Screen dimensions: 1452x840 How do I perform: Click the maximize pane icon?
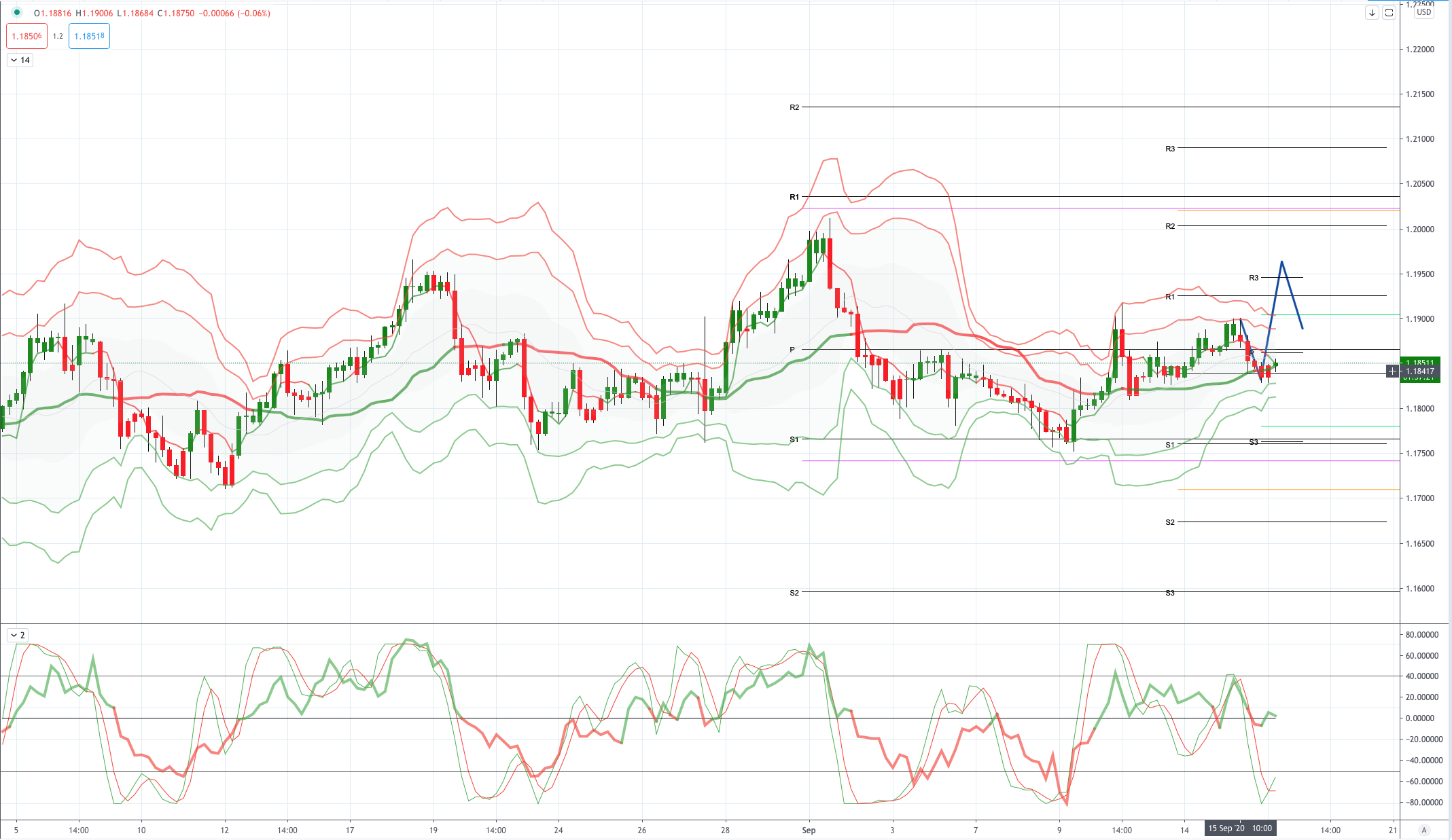point(1389,12)
